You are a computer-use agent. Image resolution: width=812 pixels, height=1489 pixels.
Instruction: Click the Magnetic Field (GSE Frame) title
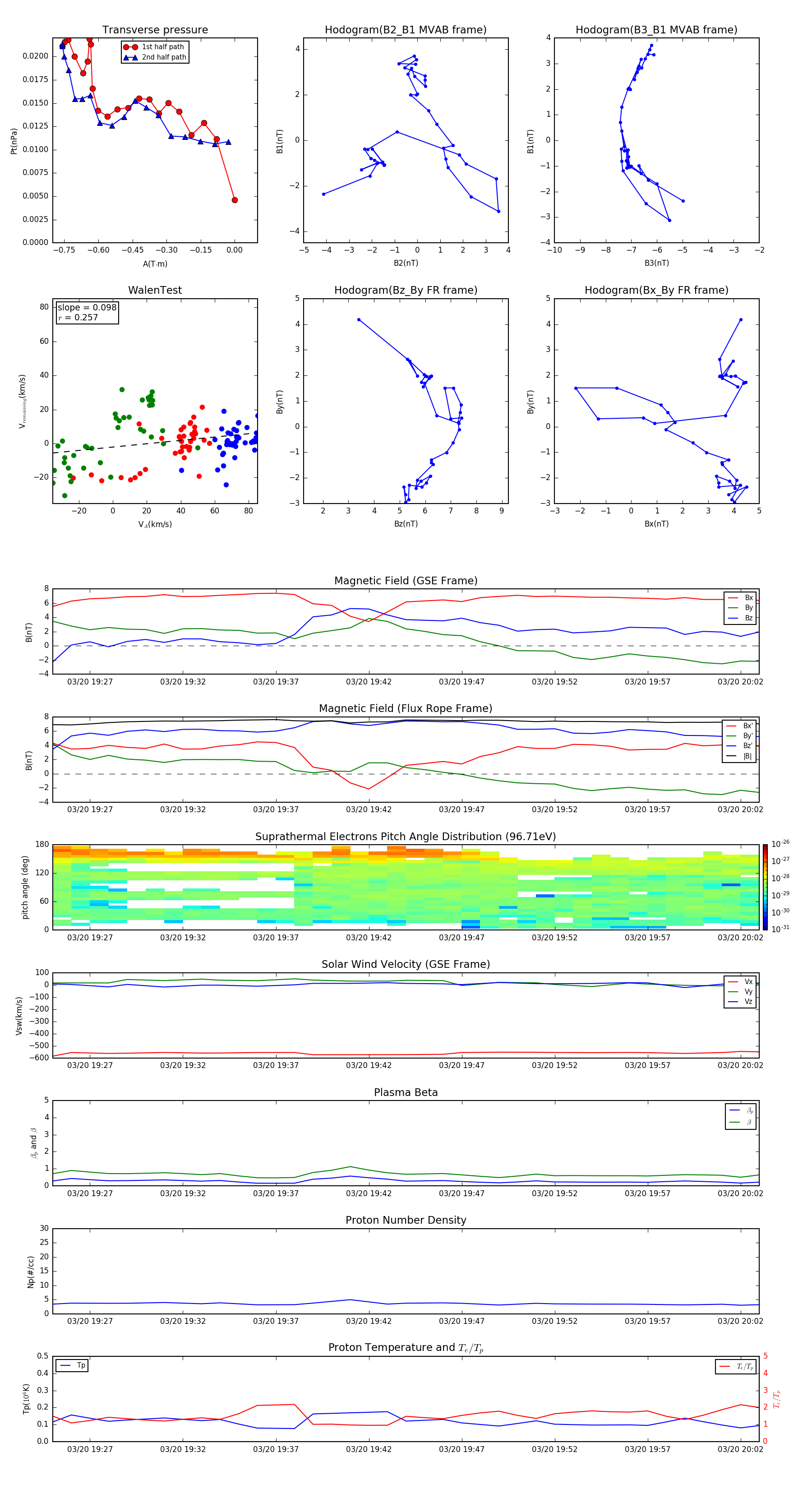406,581
